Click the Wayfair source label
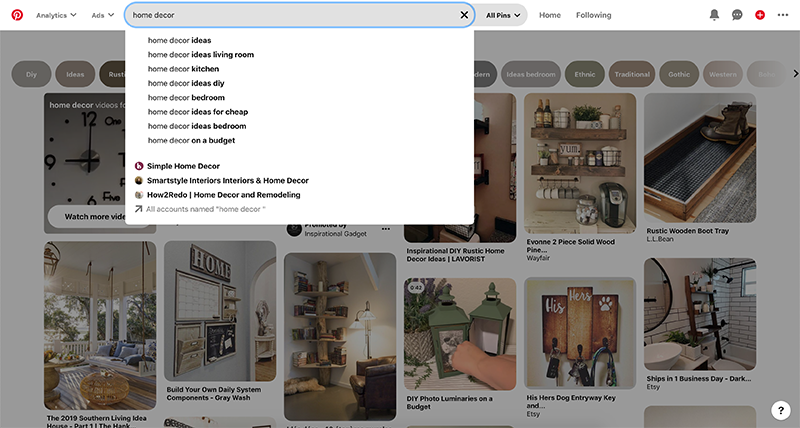800x428 pixels. point(538,258)
